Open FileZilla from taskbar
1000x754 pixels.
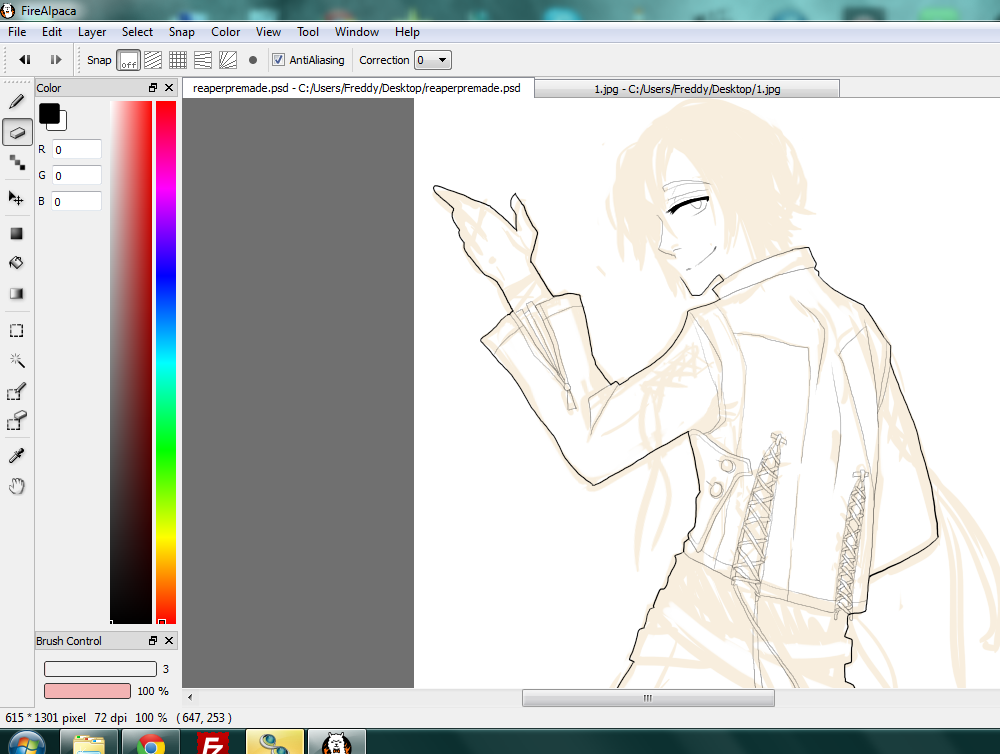tap(212, 744)
